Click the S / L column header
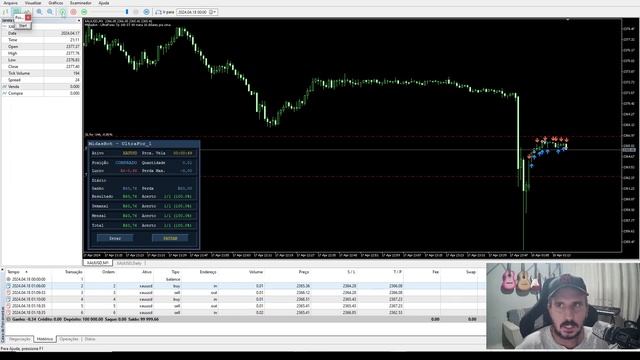The image size is (640, 360). pos(351,272)
